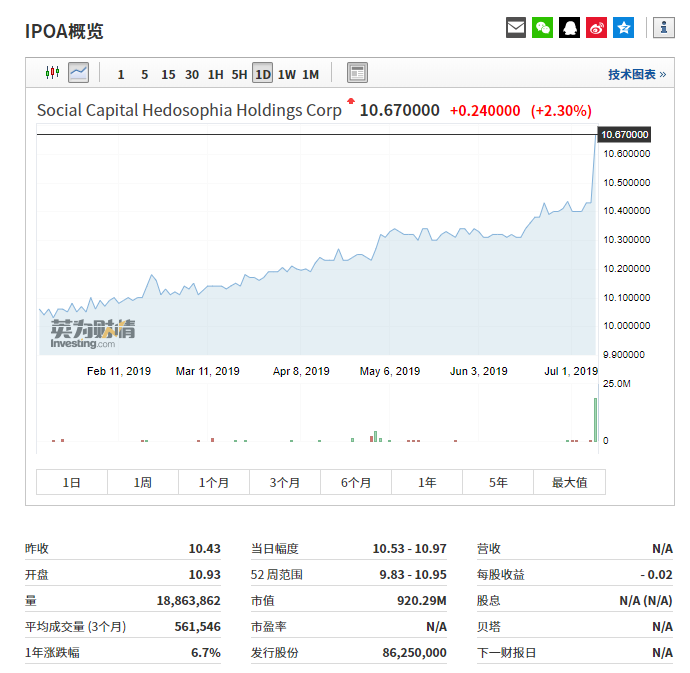Set chart interval to 15 minutes
Screen dimensions: 690x673
tap(168, 74)
